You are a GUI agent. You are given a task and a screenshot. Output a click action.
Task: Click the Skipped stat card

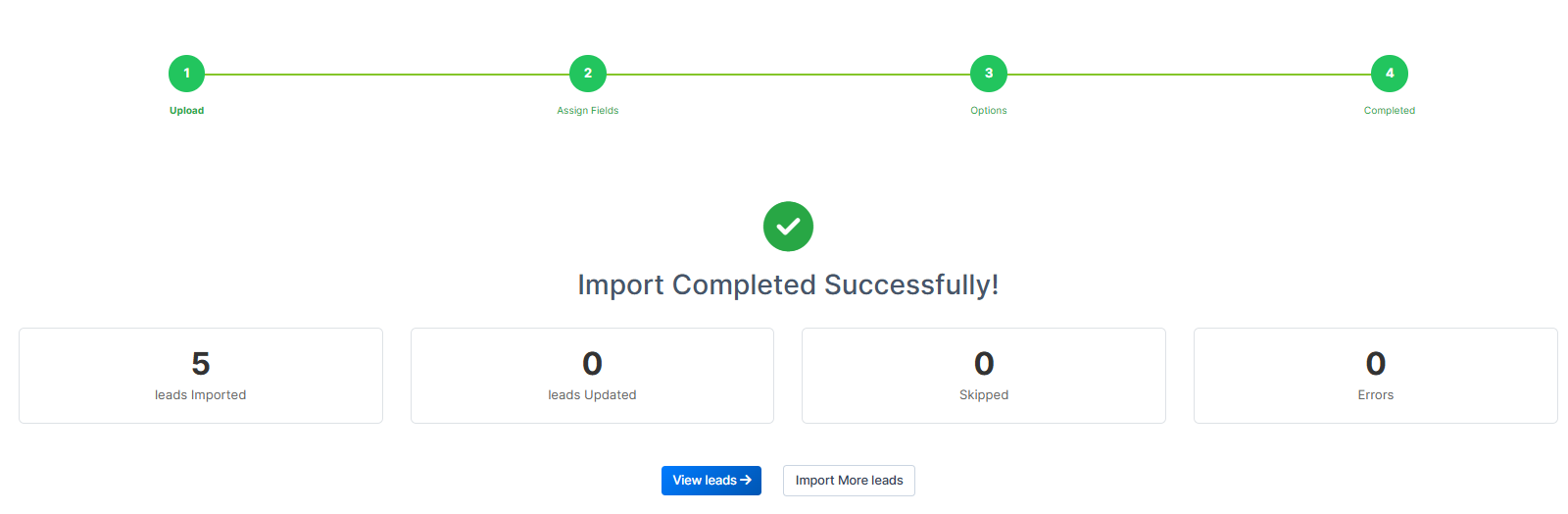click(x=984, y=376)
